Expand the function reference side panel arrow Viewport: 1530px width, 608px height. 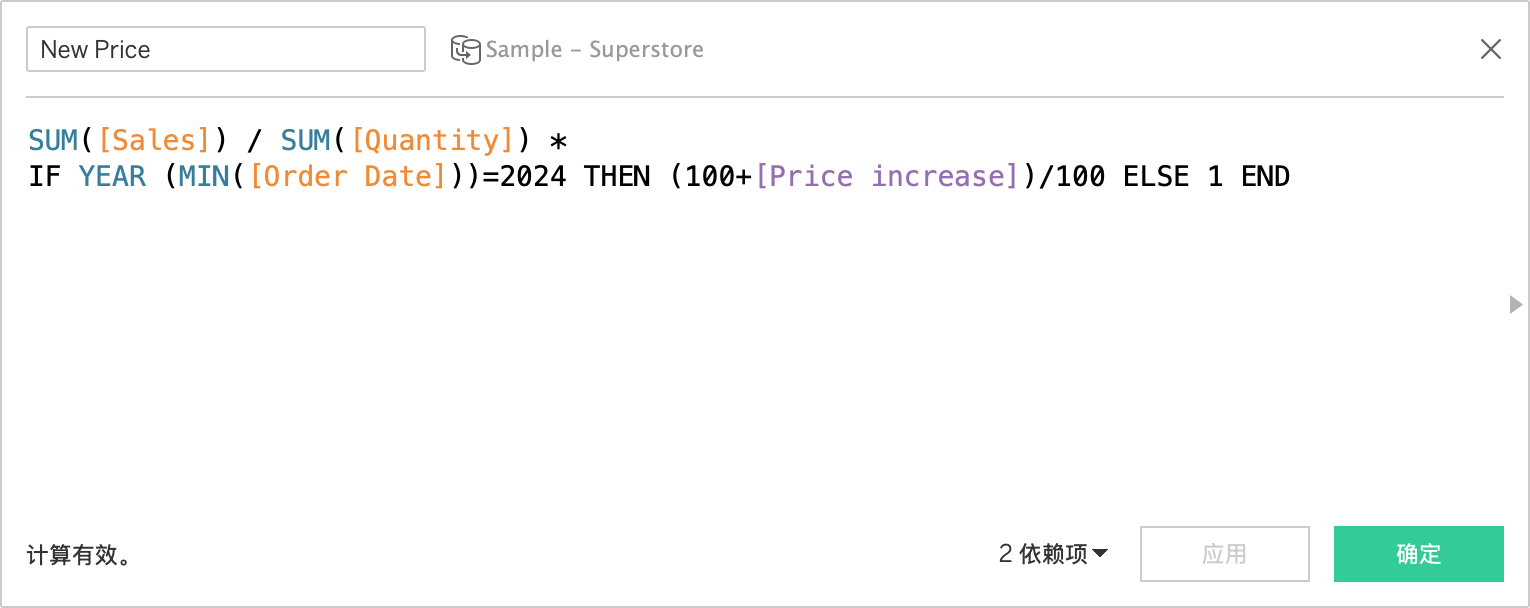(1515, 304)
